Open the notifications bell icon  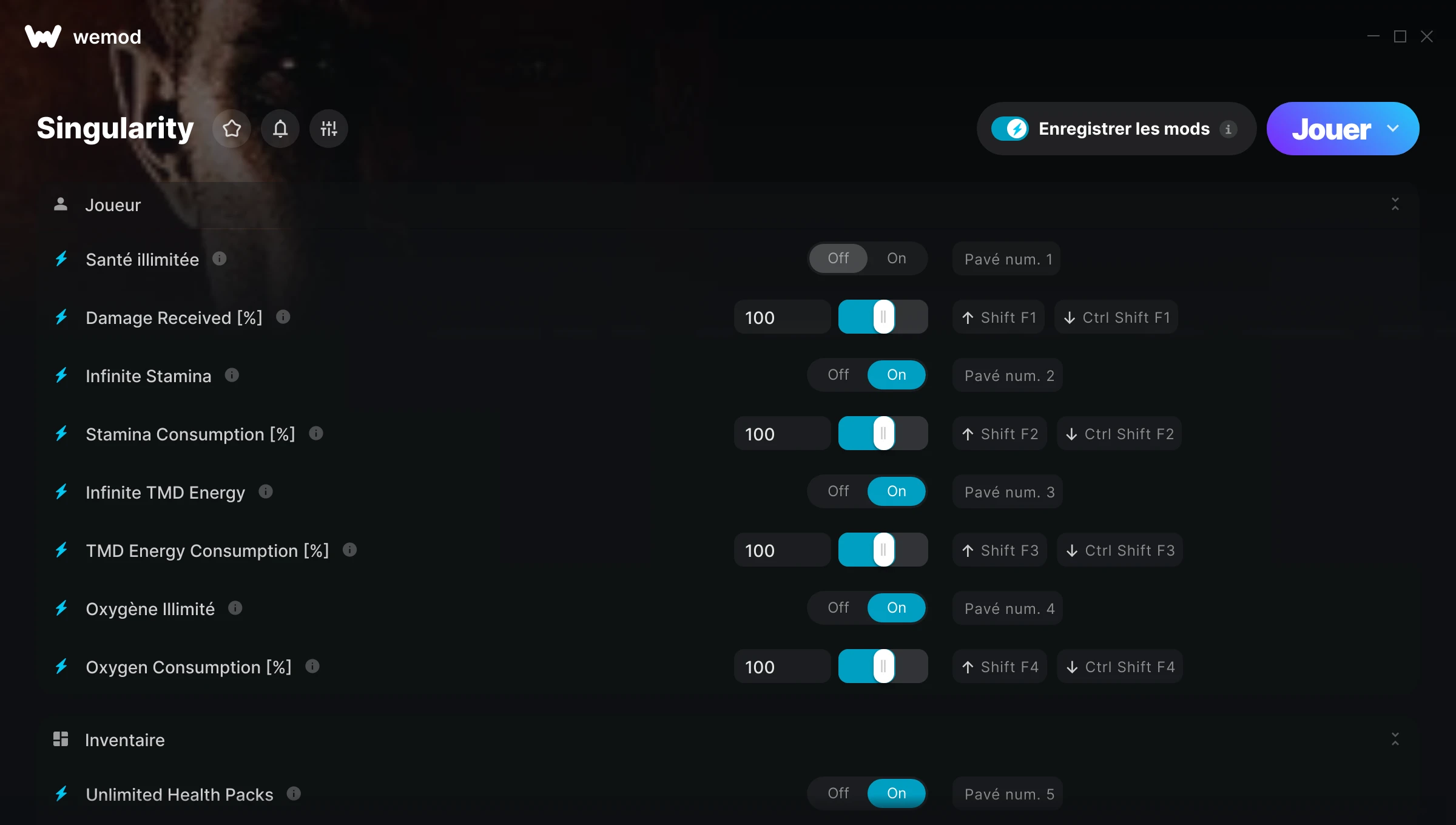point(280,129)
